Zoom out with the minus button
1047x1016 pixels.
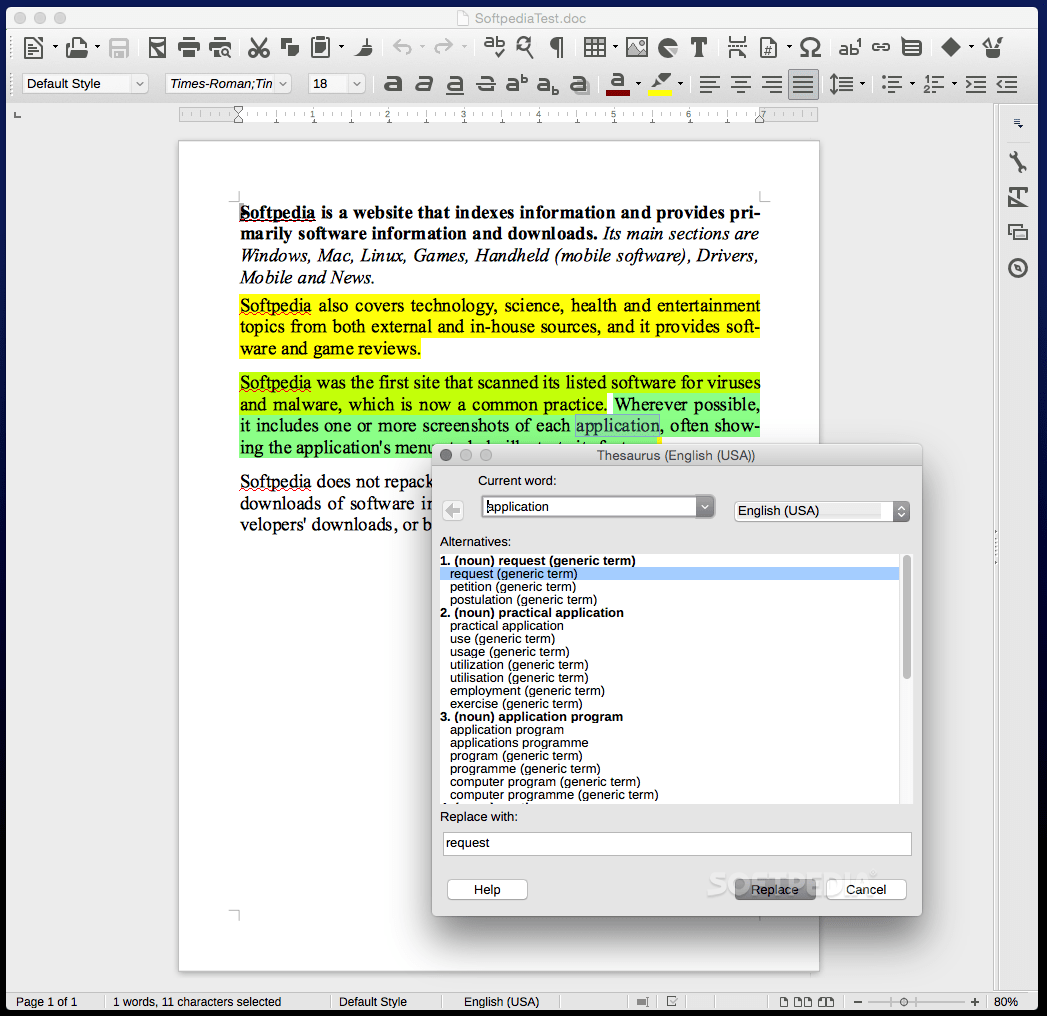click(858, 1002)
